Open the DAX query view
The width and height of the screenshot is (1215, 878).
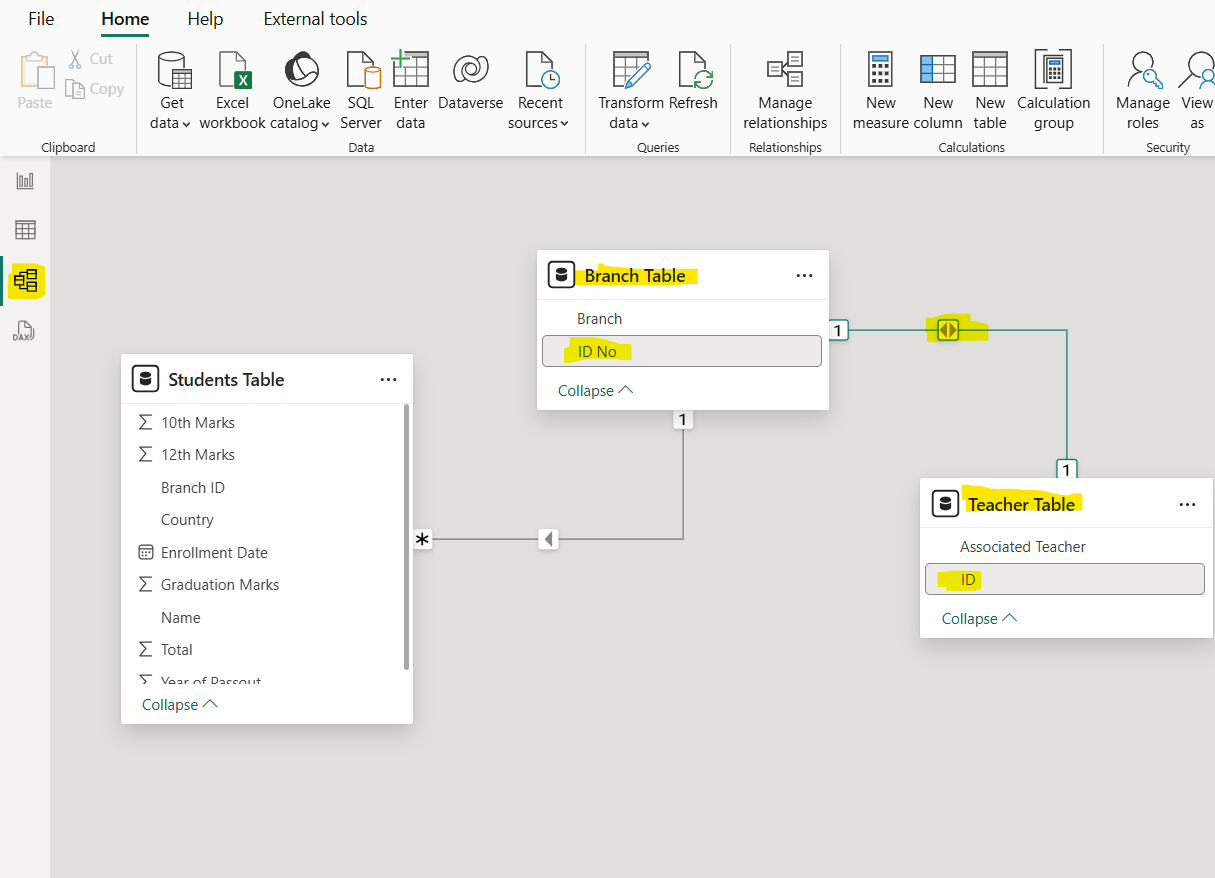tap(24, 330)
